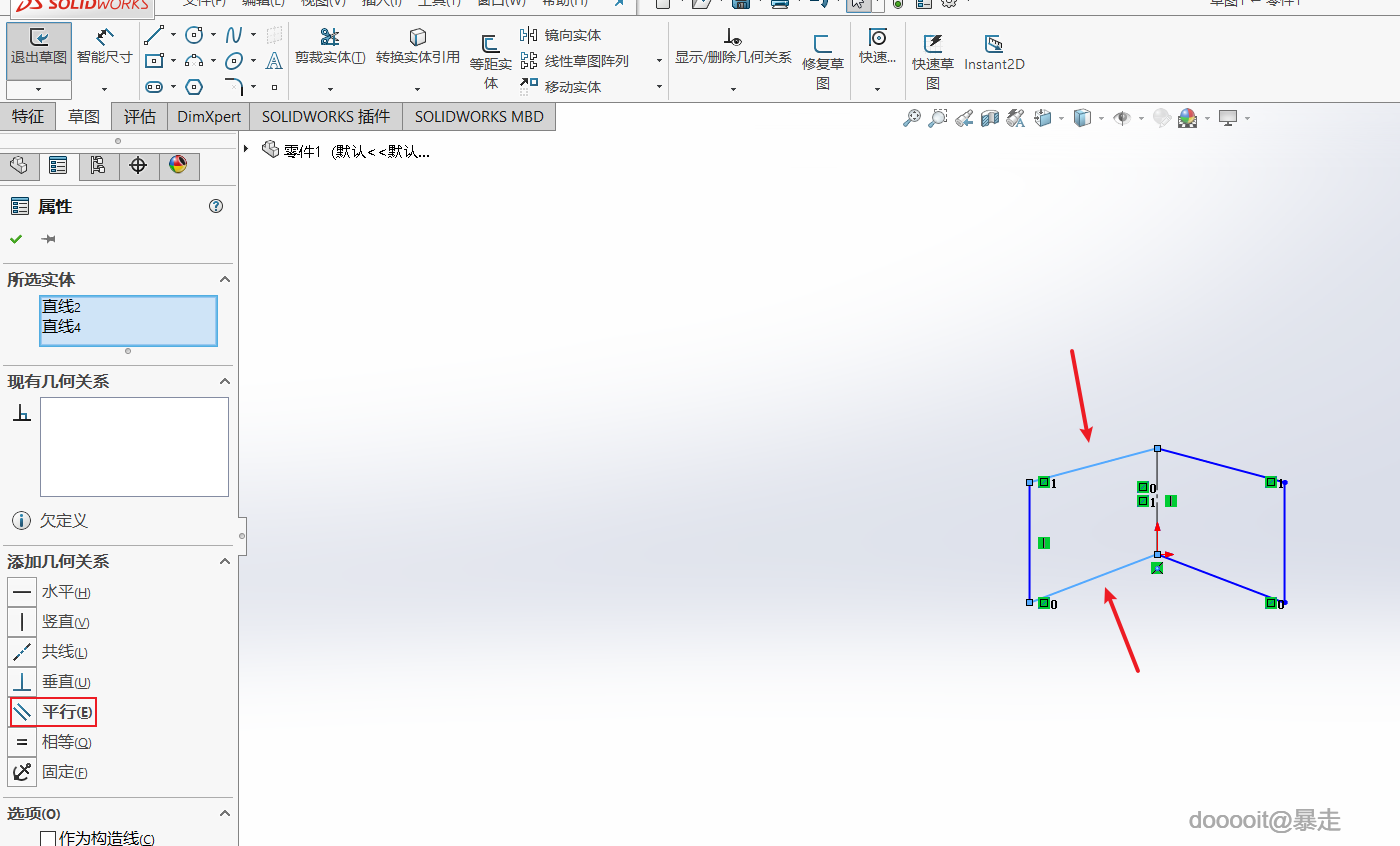The height and width of the screenshot is (846, 1400).
Task: Confirm with the green checkmark
Action: tap(16, 239)
